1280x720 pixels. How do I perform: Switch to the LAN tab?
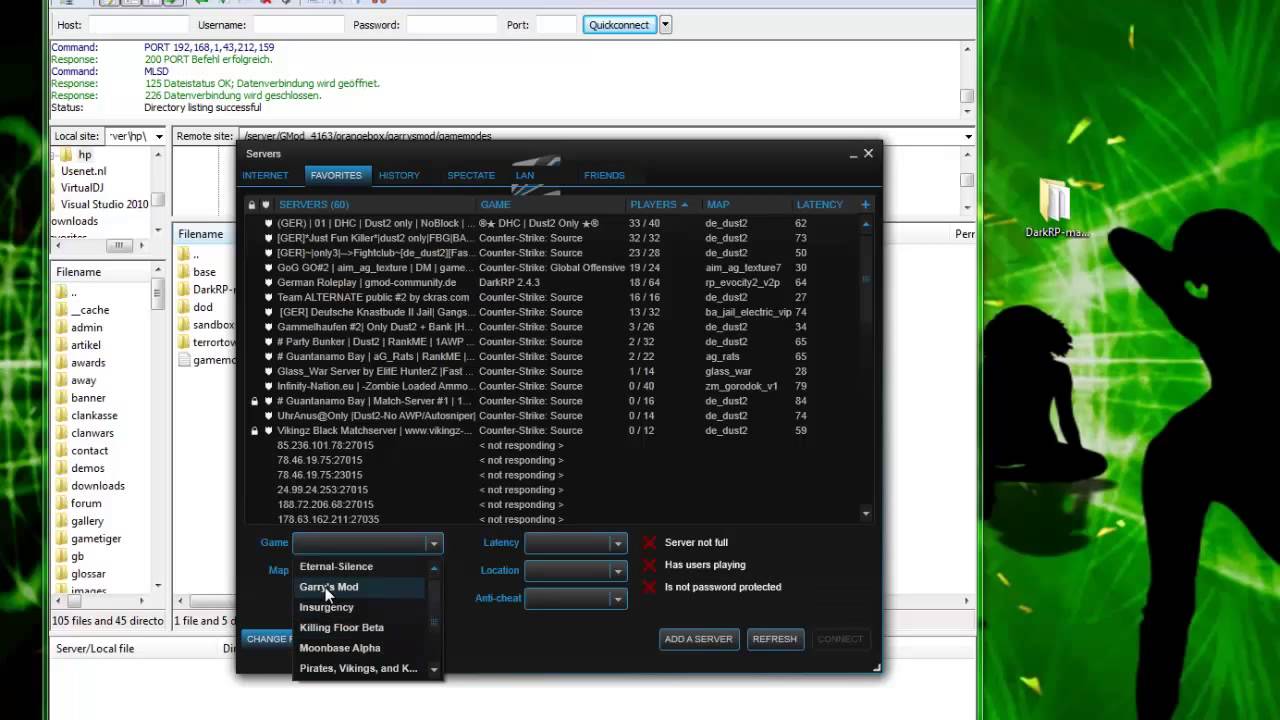525,175
